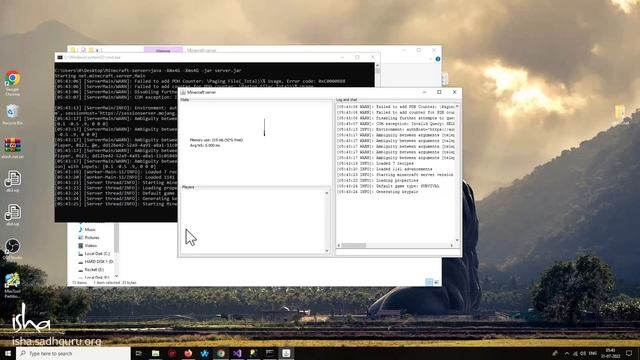This screenshot has width=640, height=360.
Task: Click navigation pane scroll down arrow
Action: pos(116,276)
